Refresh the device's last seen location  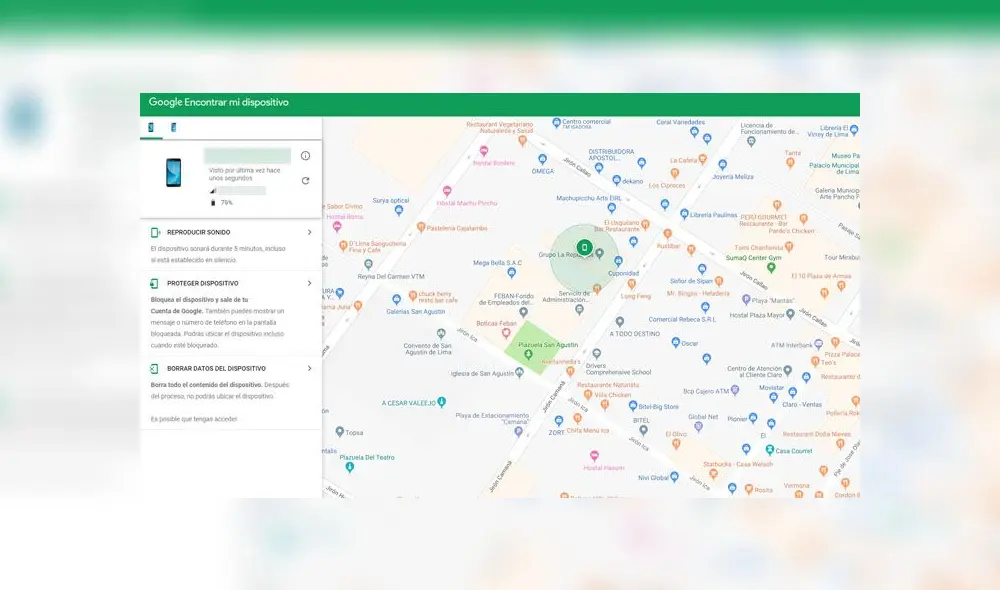click(305, 181)
